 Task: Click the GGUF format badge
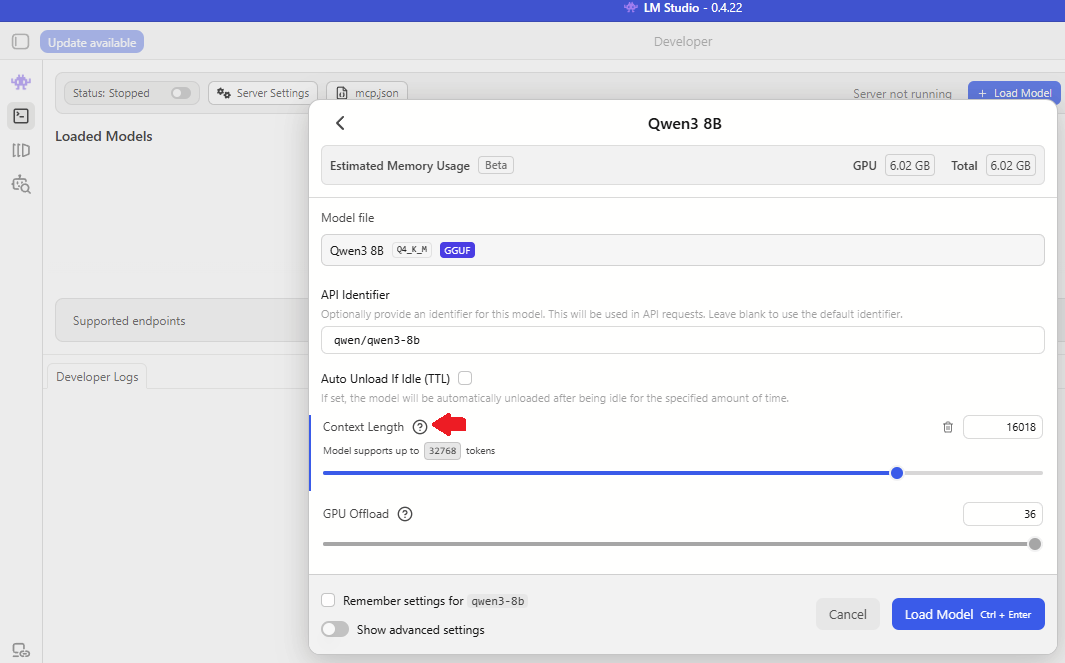tap(457, 250)
